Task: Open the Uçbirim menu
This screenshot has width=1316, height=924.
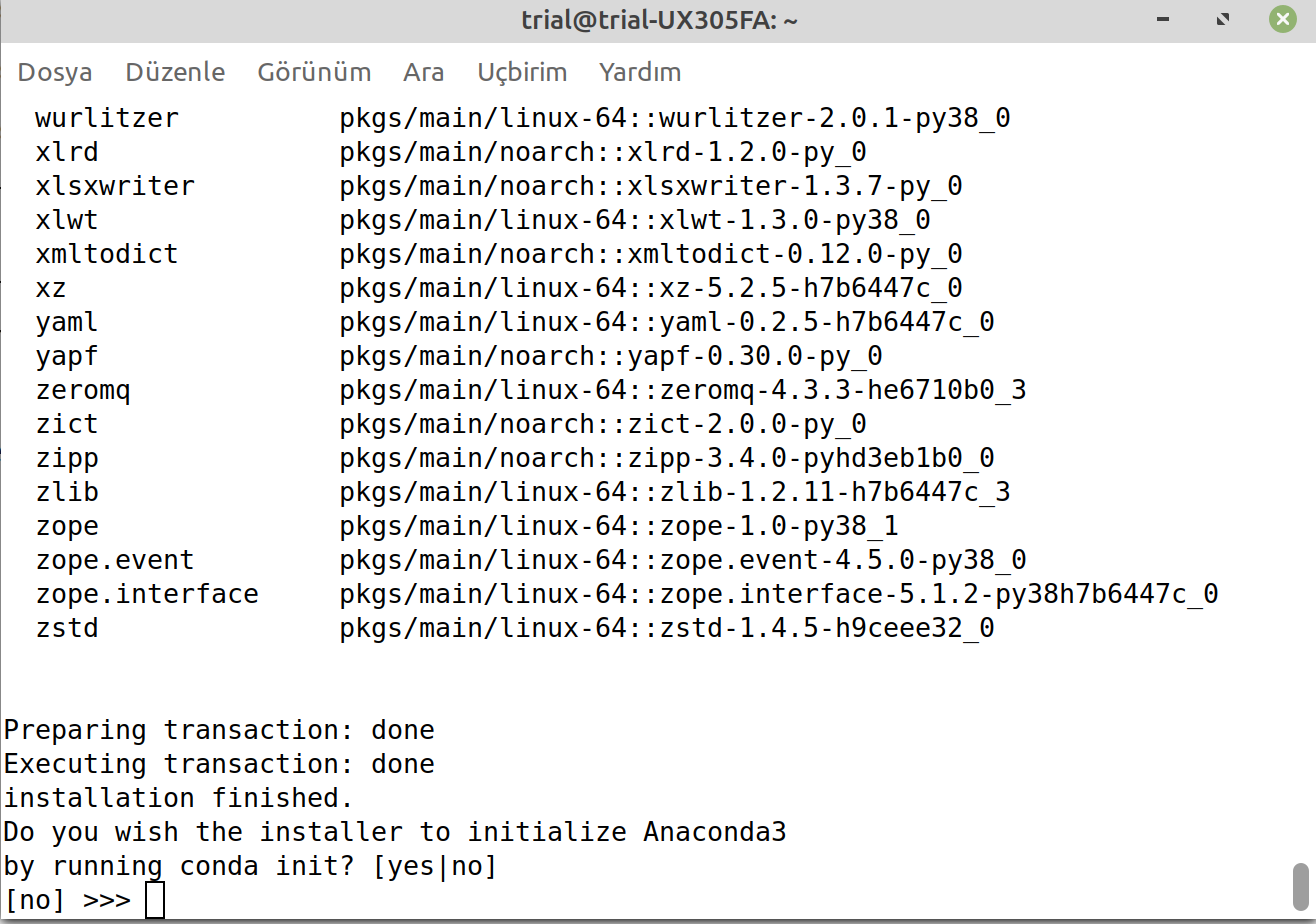Action: coord(522,72)
